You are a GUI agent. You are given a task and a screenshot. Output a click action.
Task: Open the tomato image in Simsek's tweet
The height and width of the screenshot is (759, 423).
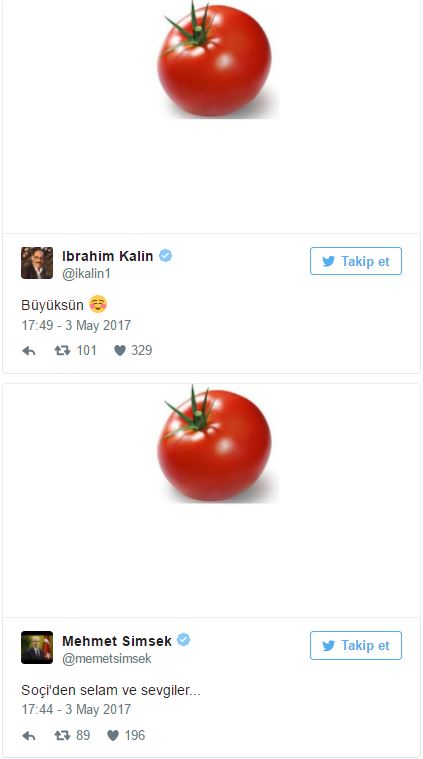(217, 444)
